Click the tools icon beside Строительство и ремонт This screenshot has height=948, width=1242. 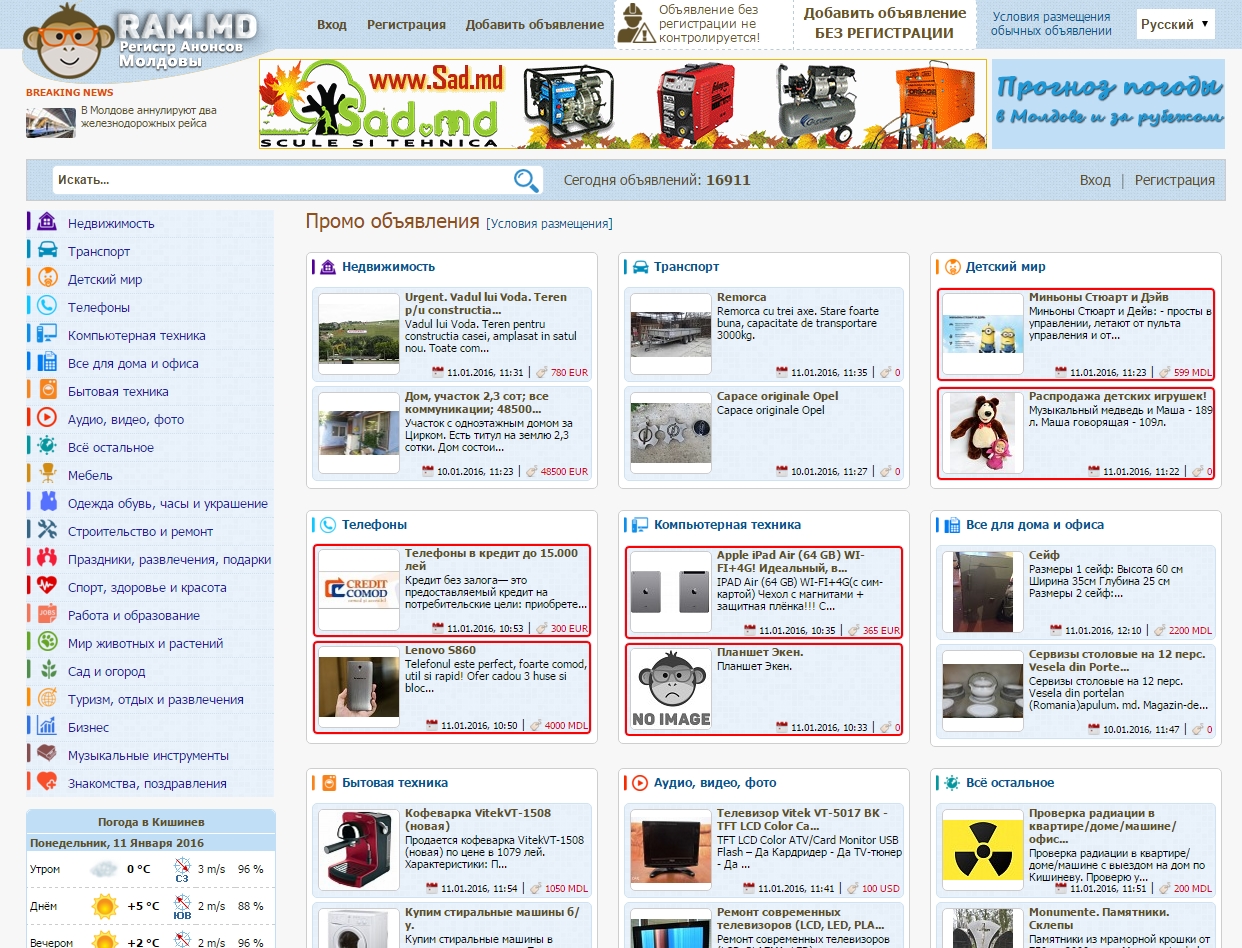[47, 530]
